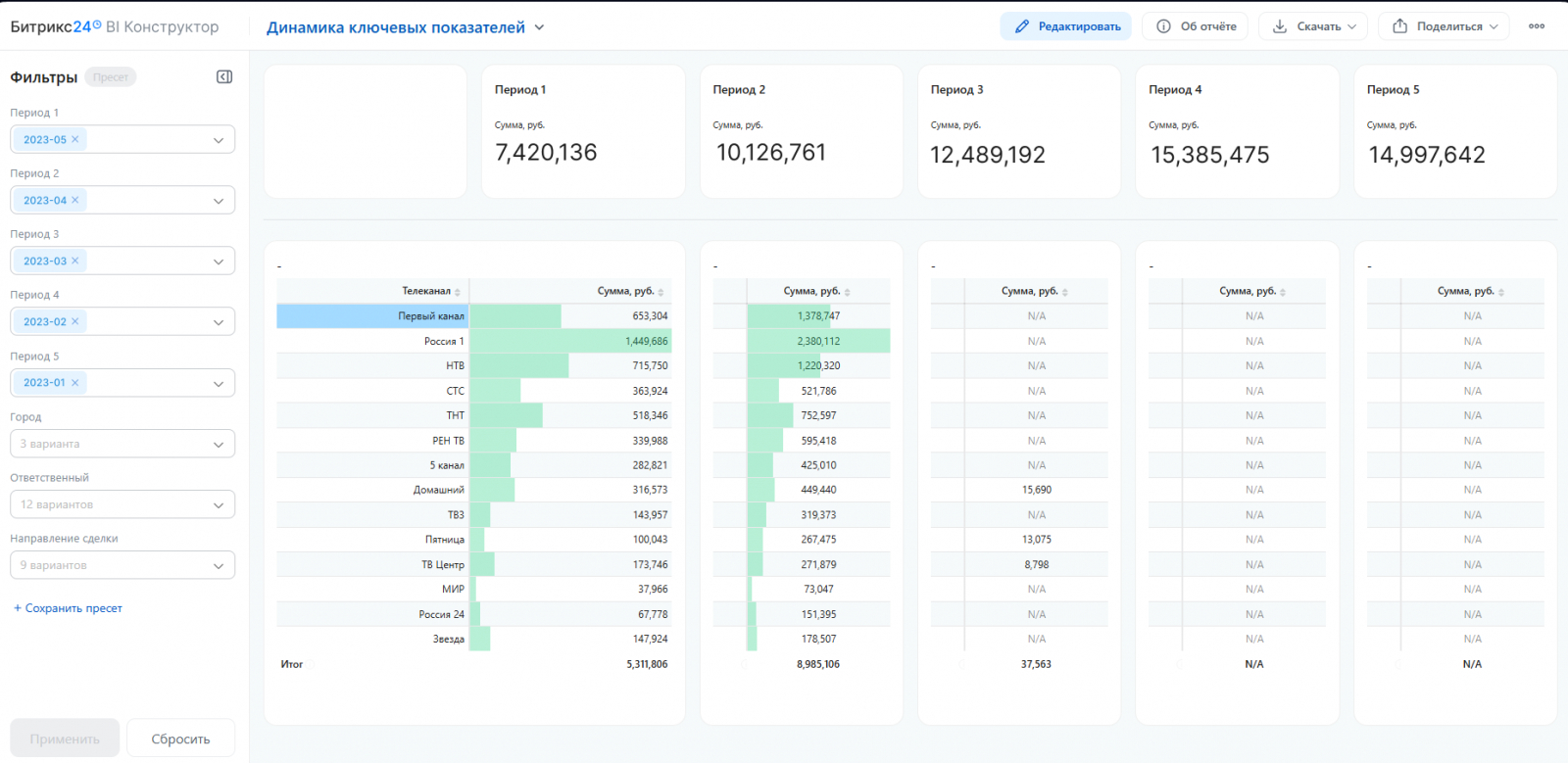This screenshot has height=763, width=1568.
Task: Collapse the filters sidebar panel icon
Action: (224, 76)
